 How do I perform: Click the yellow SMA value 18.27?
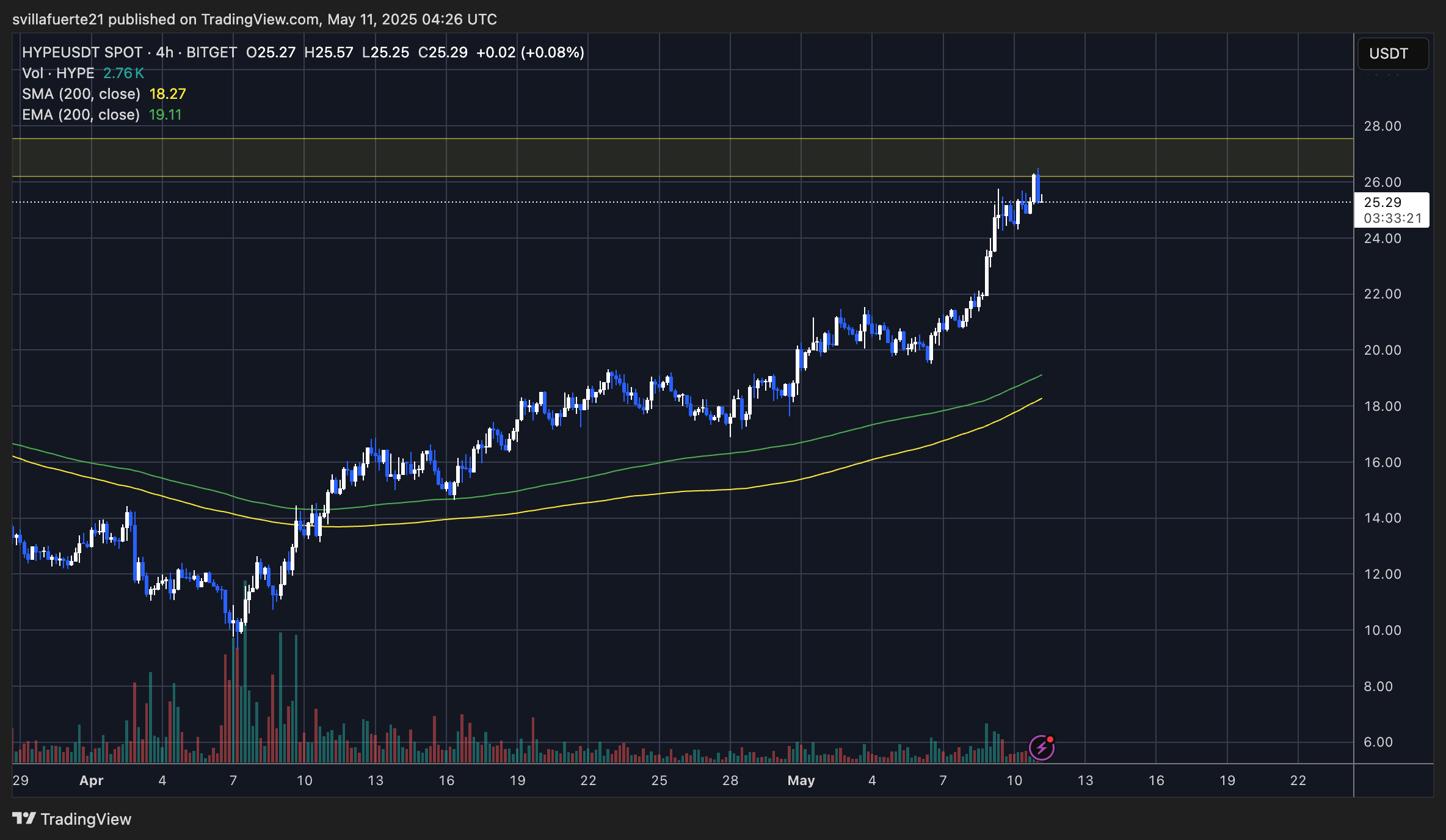[167, 94]
